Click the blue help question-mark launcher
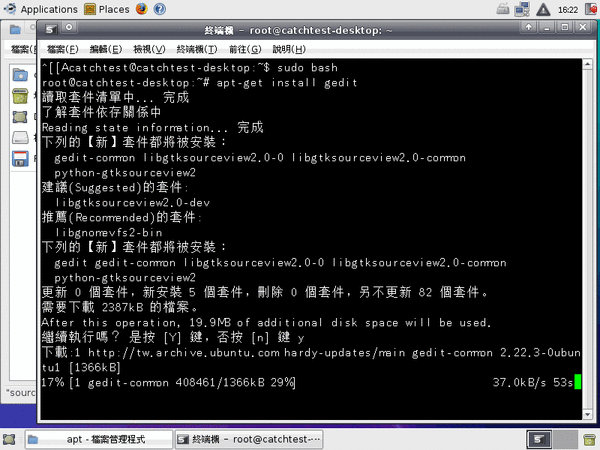This screenshot has width=600, height=450. [160, 9]
